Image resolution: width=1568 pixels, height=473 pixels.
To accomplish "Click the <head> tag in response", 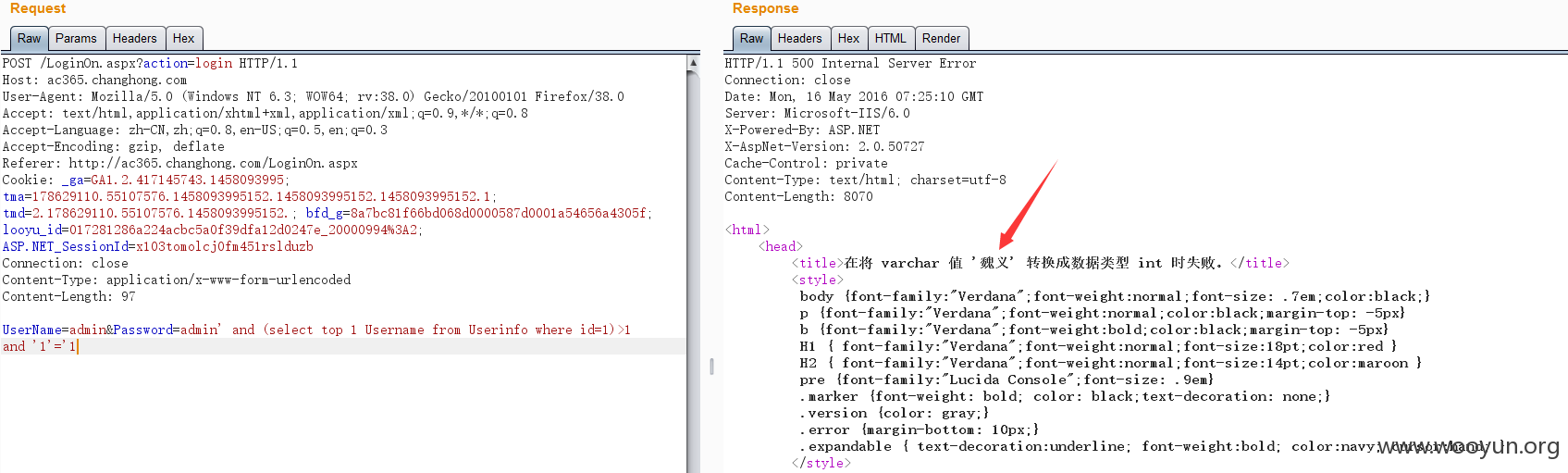I will click(x=780, y=246).
